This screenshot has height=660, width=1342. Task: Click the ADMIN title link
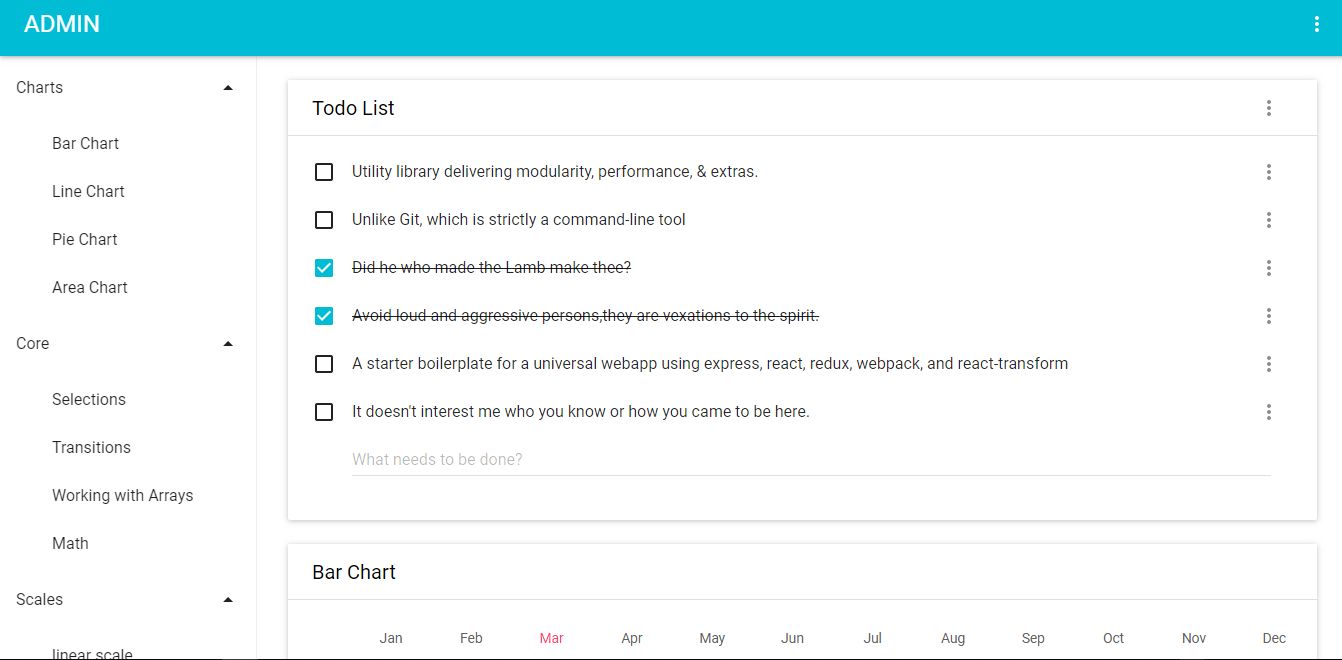pyautogui.click(x=62, y=24)
